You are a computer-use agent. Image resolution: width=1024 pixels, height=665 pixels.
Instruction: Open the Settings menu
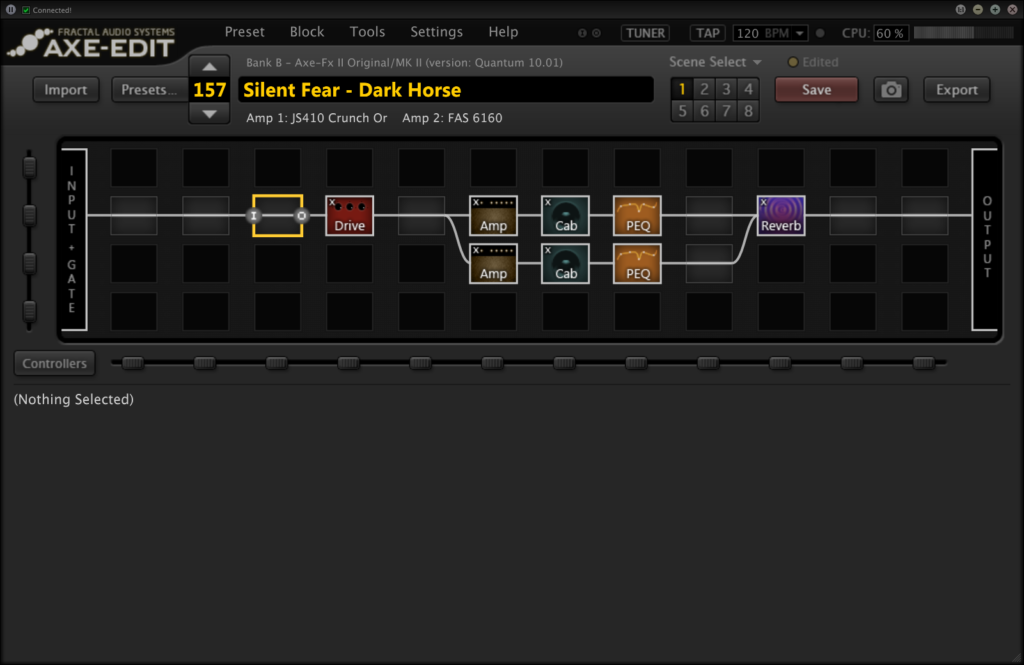[436, 32]
